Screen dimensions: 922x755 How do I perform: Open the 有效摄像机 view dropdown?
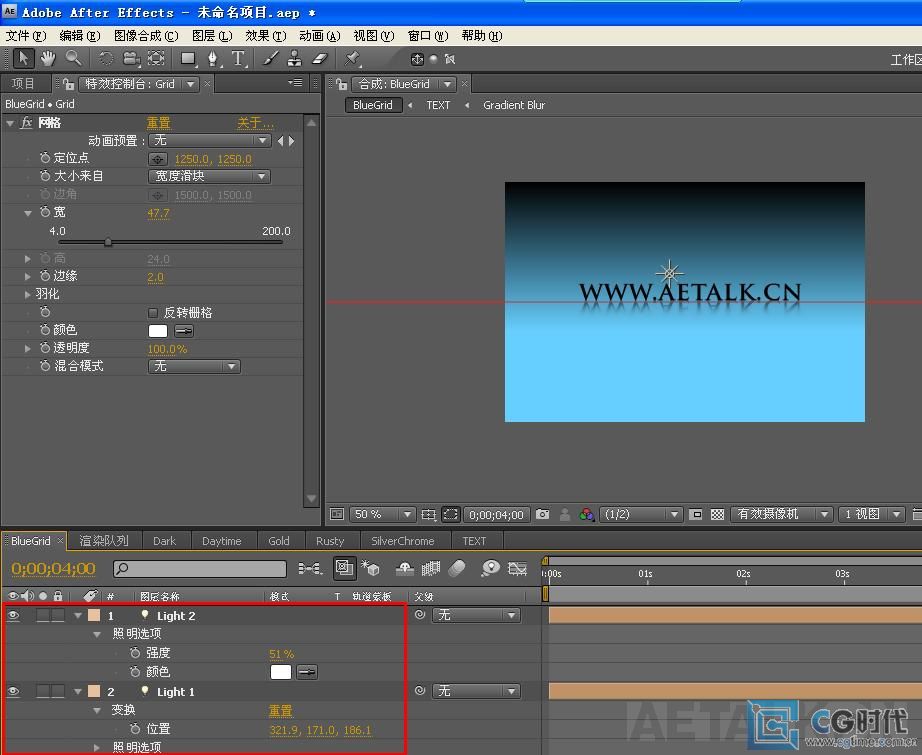pos(781,515)
